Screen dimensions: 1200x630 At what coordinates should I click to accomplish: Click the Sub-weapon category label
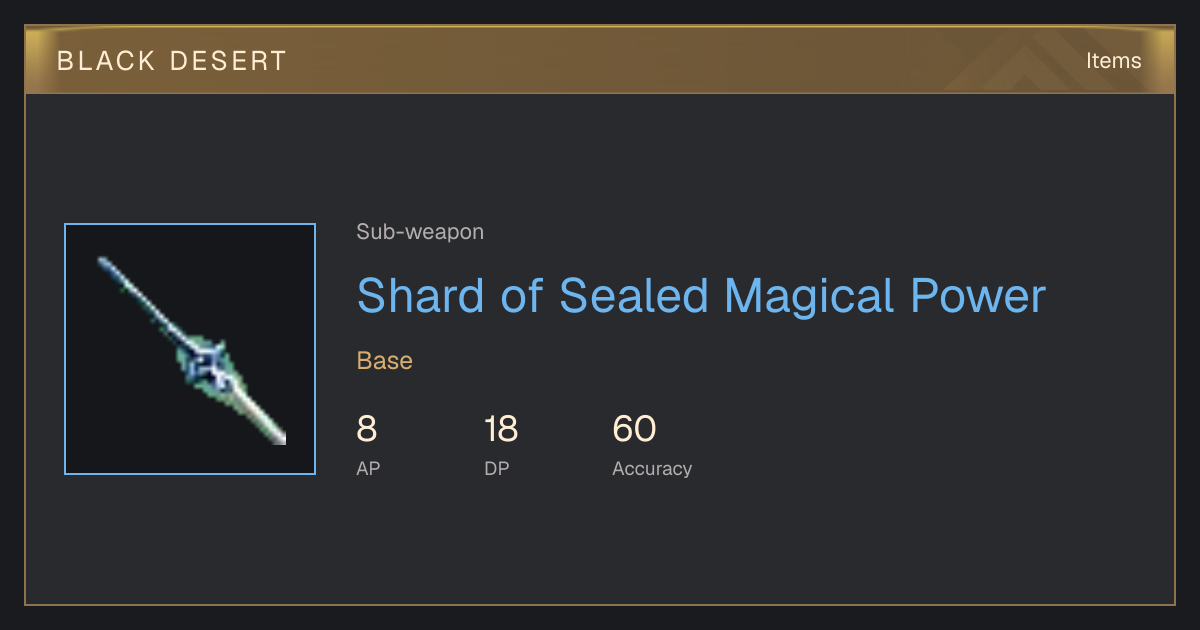pos(420,232)
